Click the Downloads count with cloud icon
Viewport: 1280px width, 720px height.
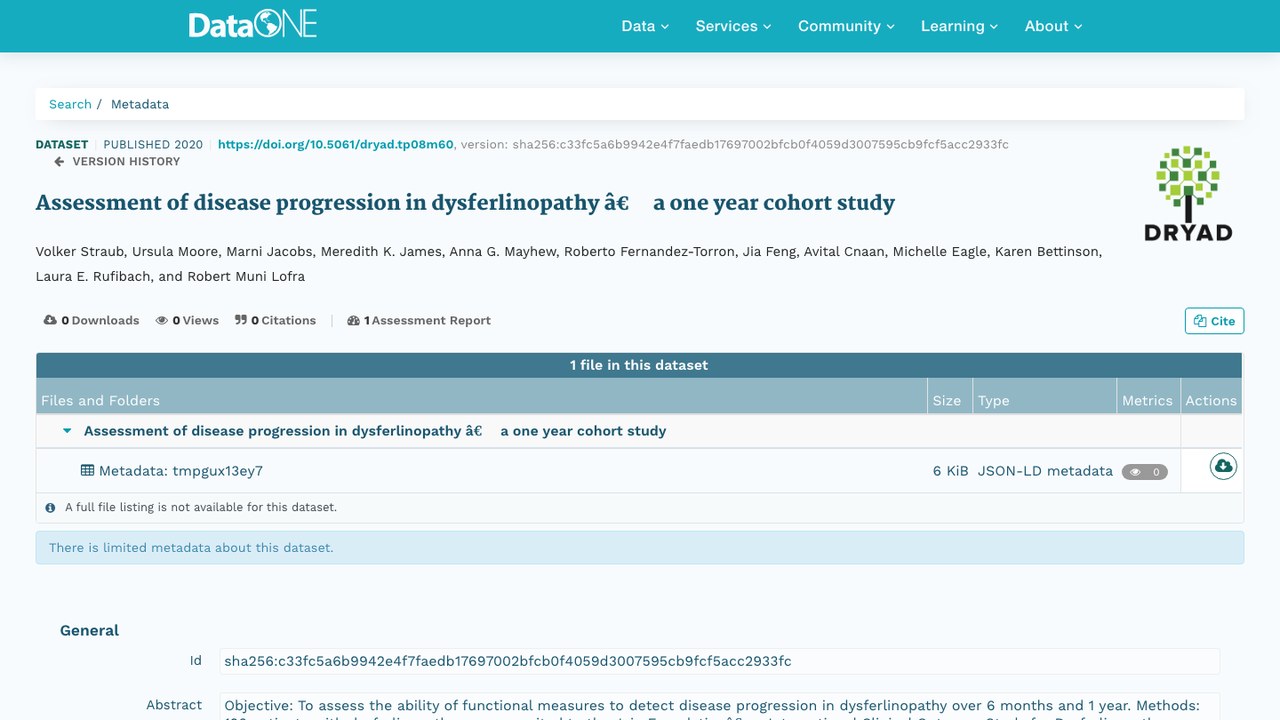[91, 321]
